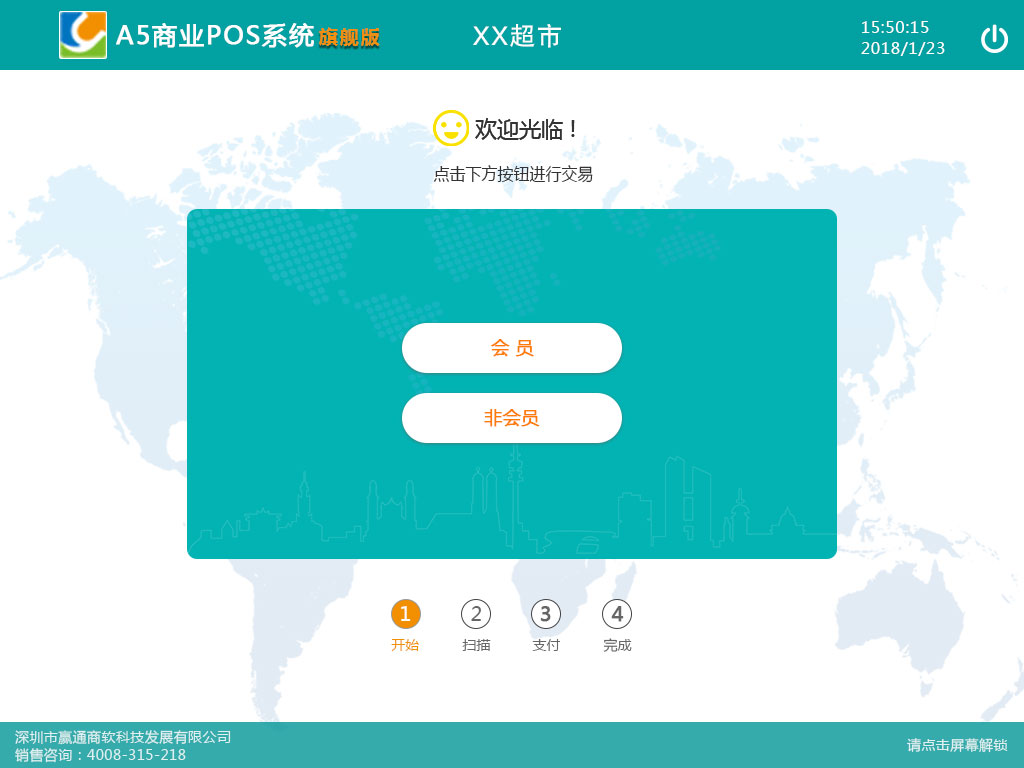Click the power button icon
Viewport: 1024px width, 768px height.
point(994,39)
